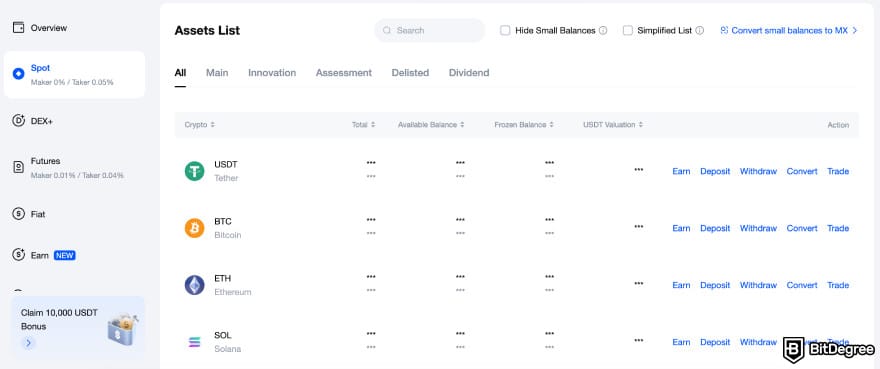The width and height of the screenshot is (880, 369).
Task: Click hidden USDT Valuation for BTC row
Action: 639,226
